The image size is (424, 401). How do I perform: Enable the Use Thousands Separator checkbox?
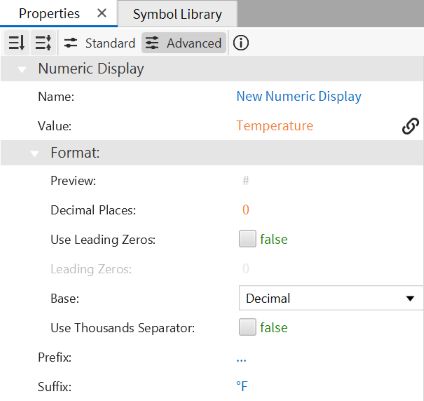point(247,327)
